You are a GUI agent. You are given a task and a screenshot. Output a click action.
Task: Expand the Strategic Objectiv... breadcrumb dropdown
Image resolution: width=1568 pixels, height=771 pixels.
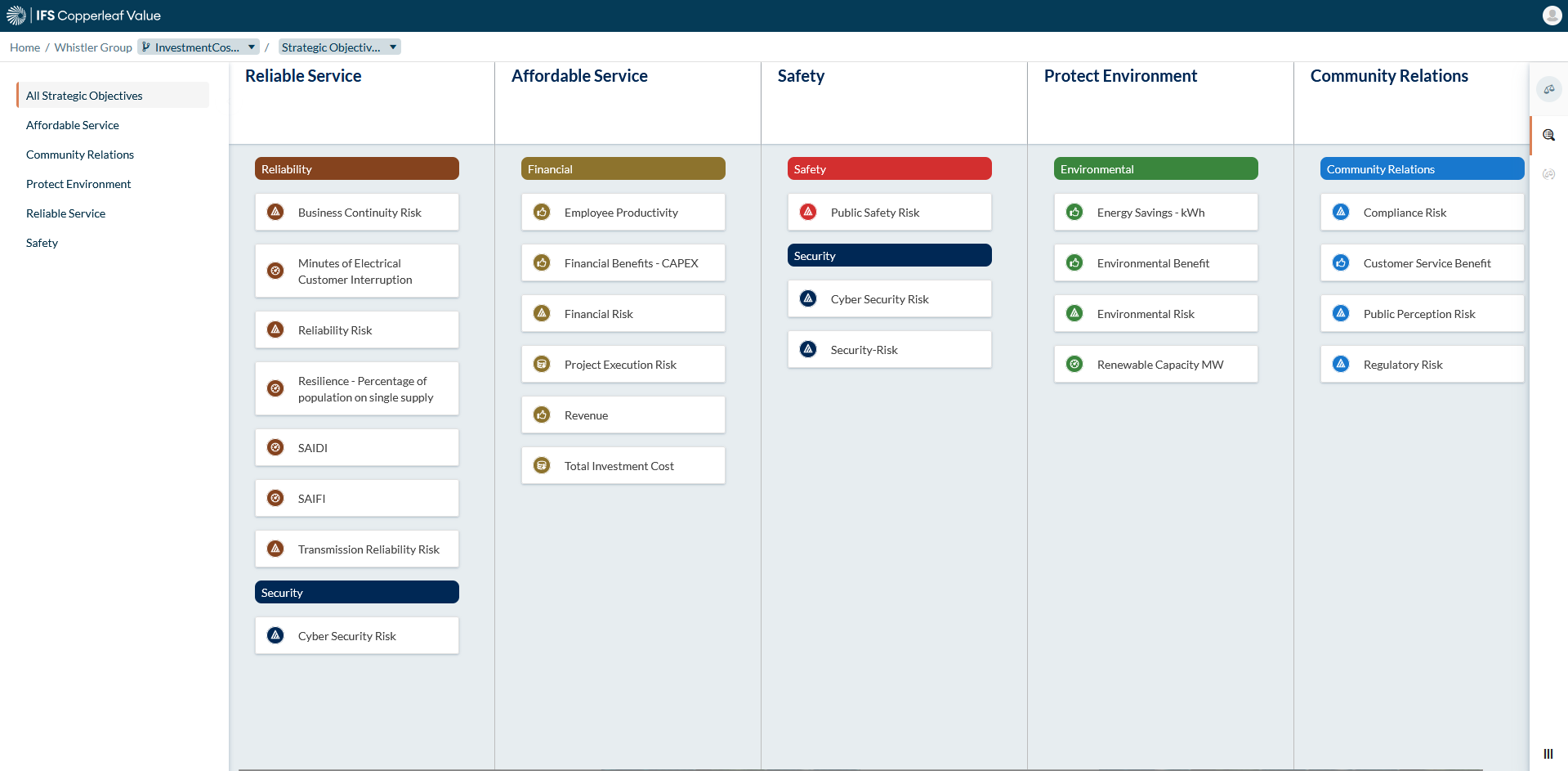point(339,47)
